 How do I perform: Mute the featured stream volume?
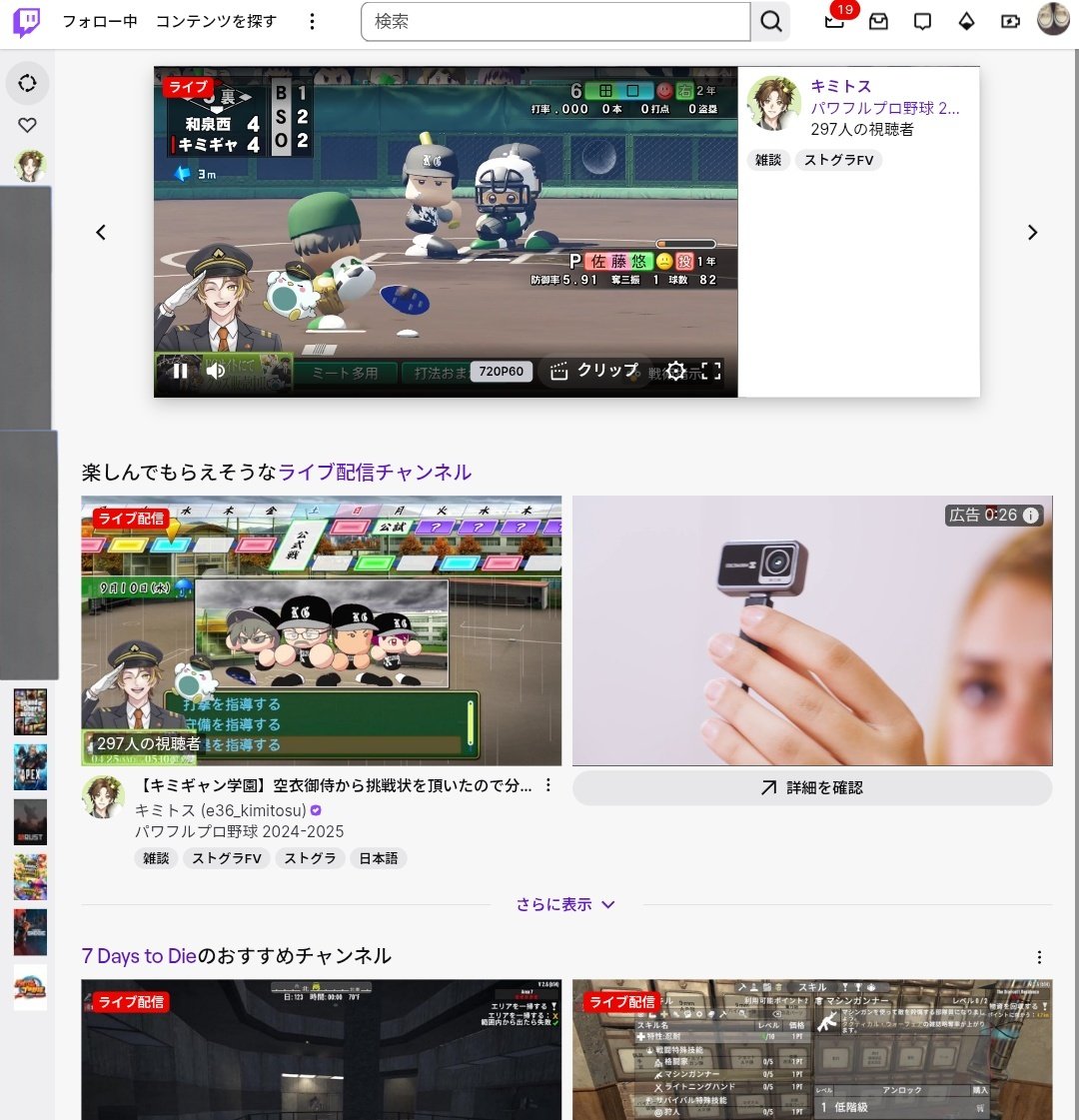(x=216, y=371)
